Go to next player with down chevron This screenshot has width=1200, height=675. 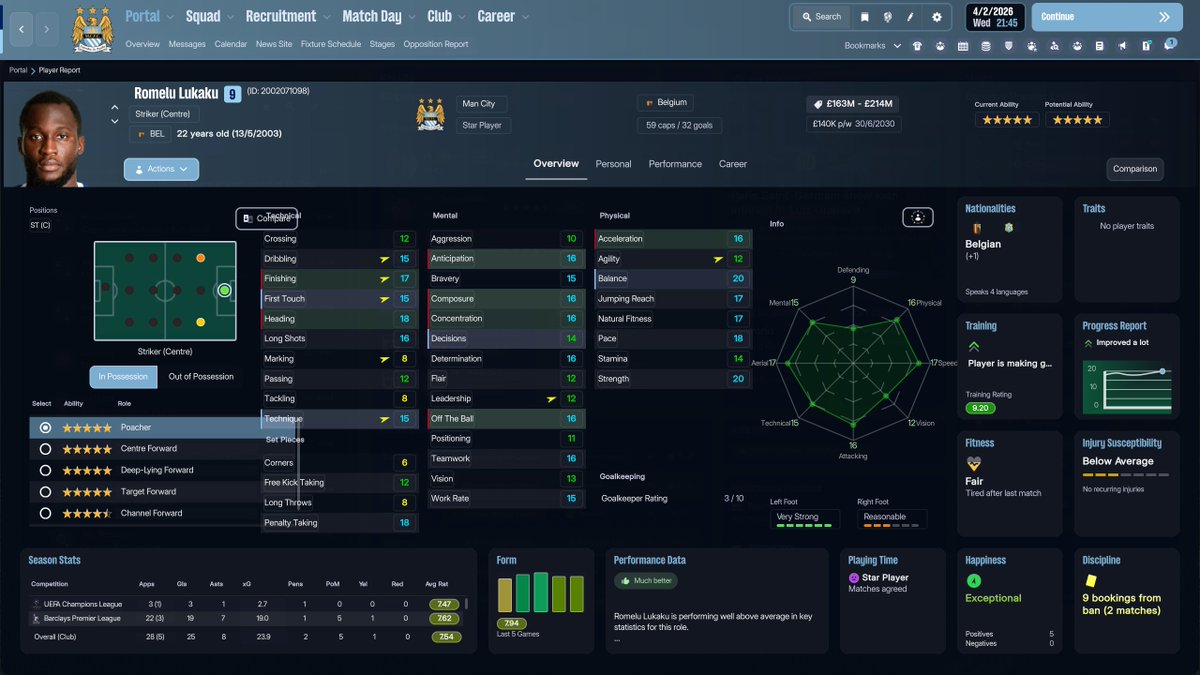click(x=115, y=121)
